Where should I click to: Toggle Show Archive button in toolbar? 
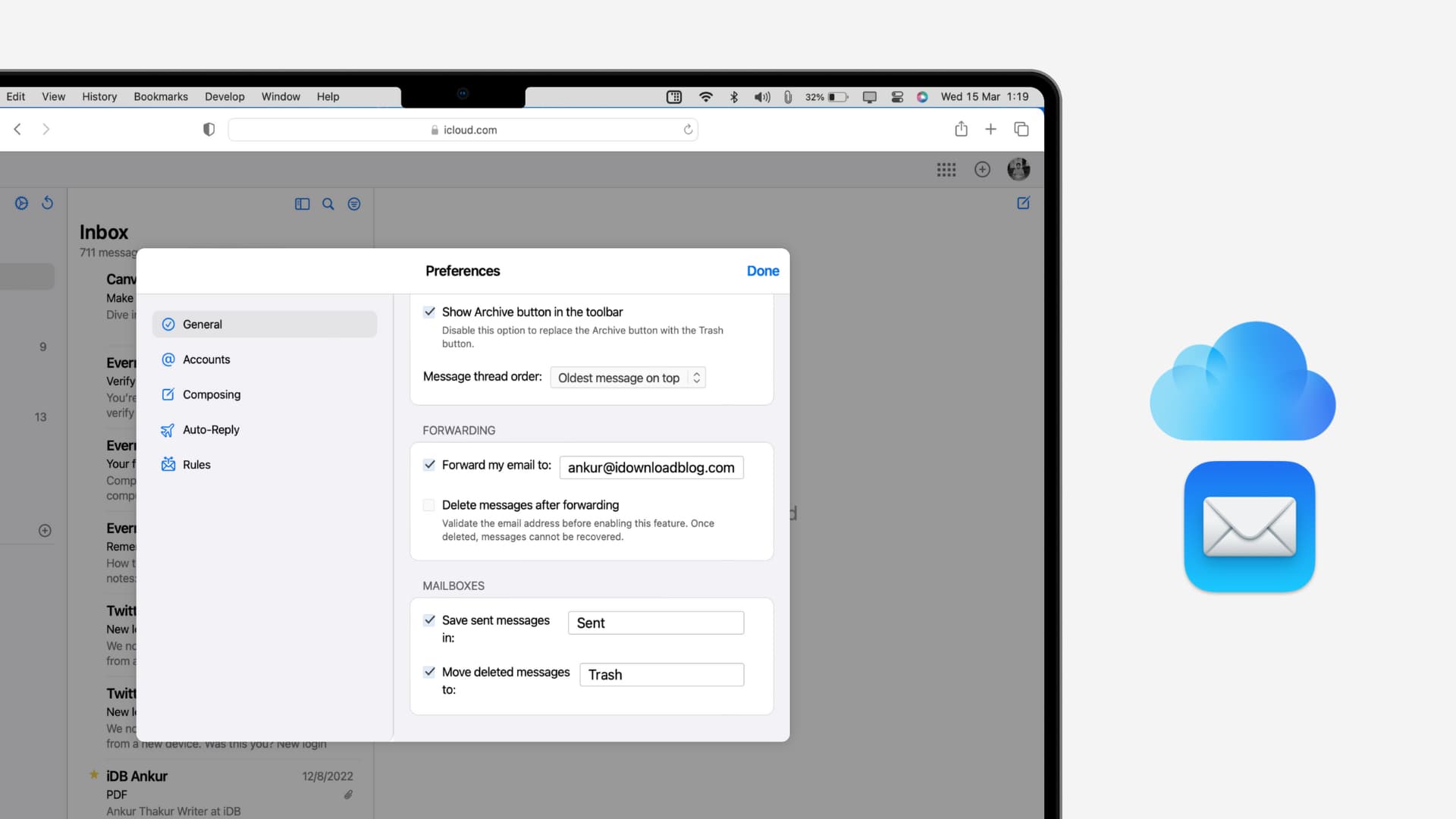[x=429, y=311]
